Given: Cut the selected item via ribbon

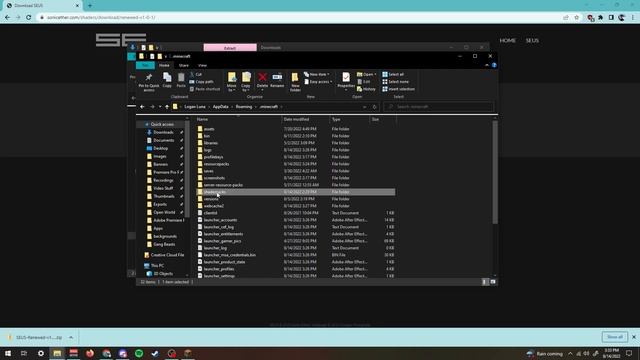Looking at the screenshot, I should [196, 75].
